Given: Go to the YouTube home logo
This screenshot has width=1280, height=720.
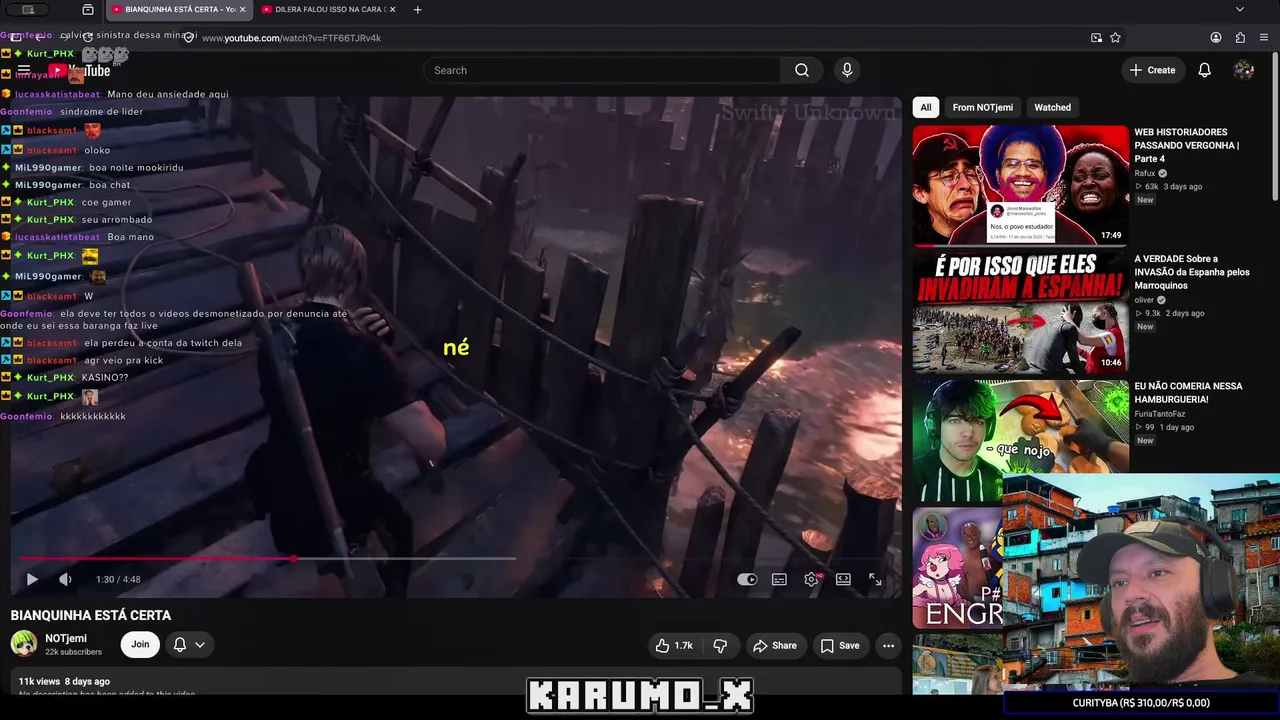Looking at the screenshot, I should [x=80, y=71].
